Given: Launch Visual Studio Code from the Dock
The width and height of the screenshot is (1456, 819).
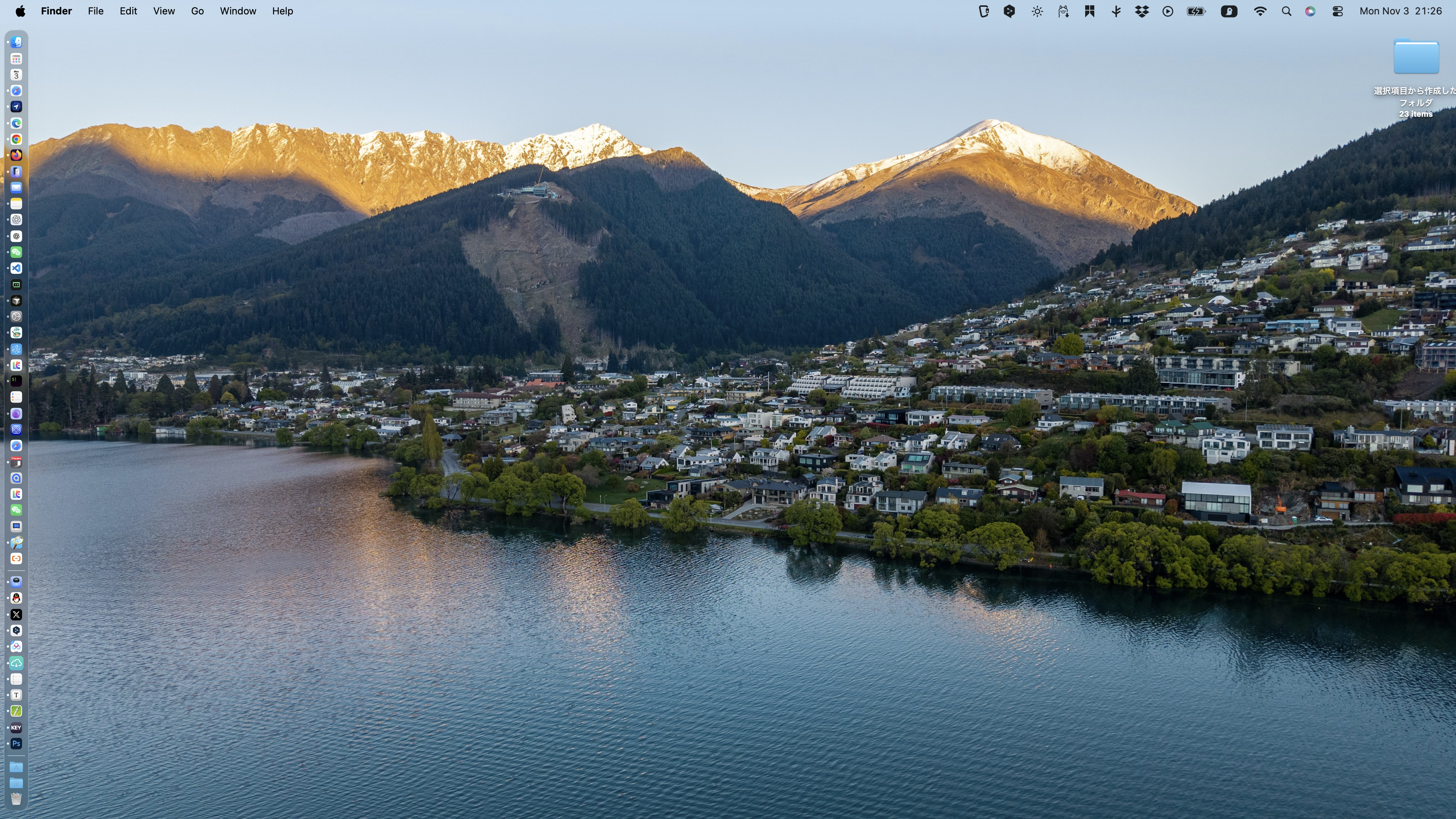Looking at the screenshot, I should [16, 268].
